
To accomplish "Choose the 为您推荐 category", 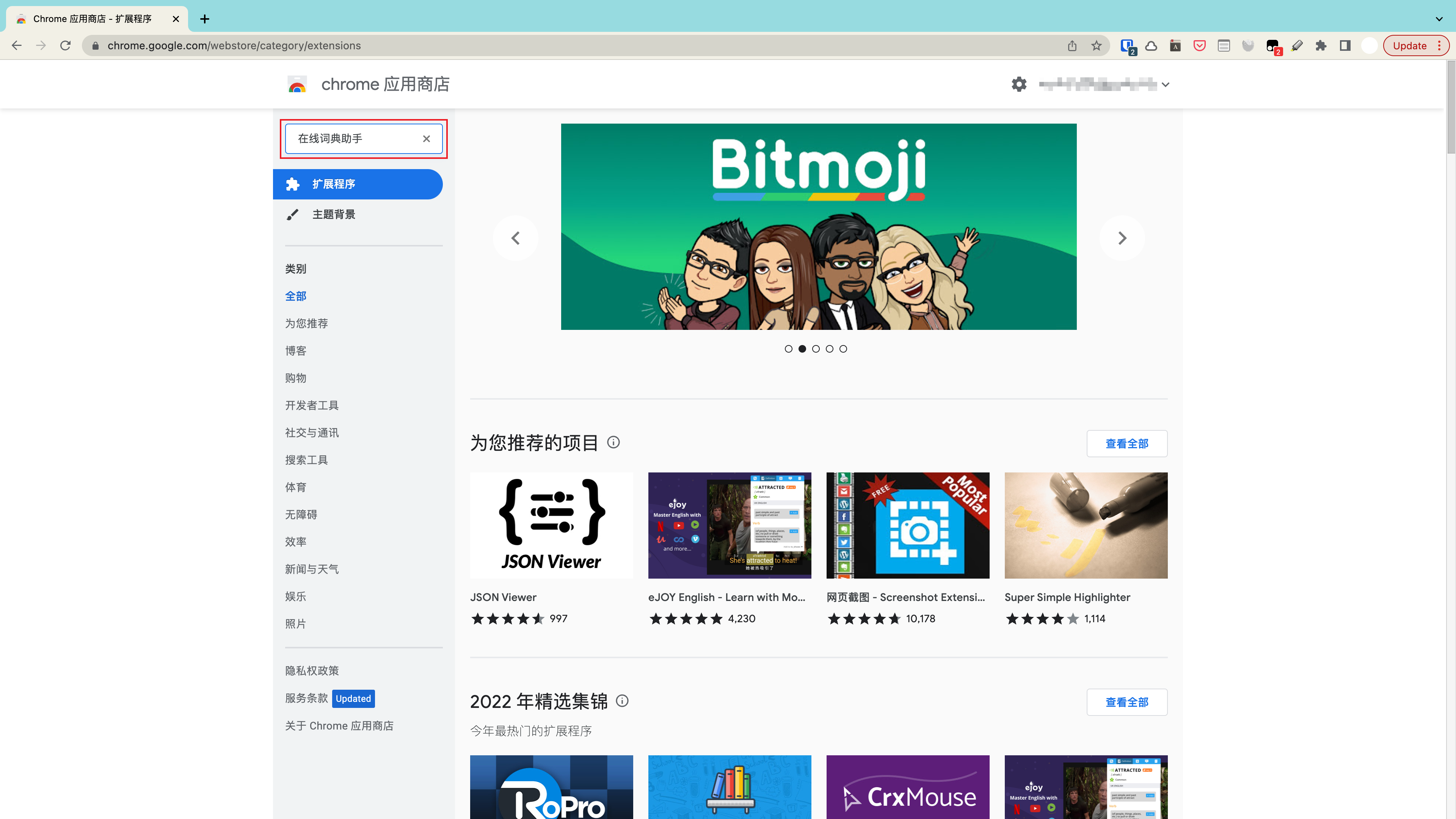I will [x=306, y=323].
